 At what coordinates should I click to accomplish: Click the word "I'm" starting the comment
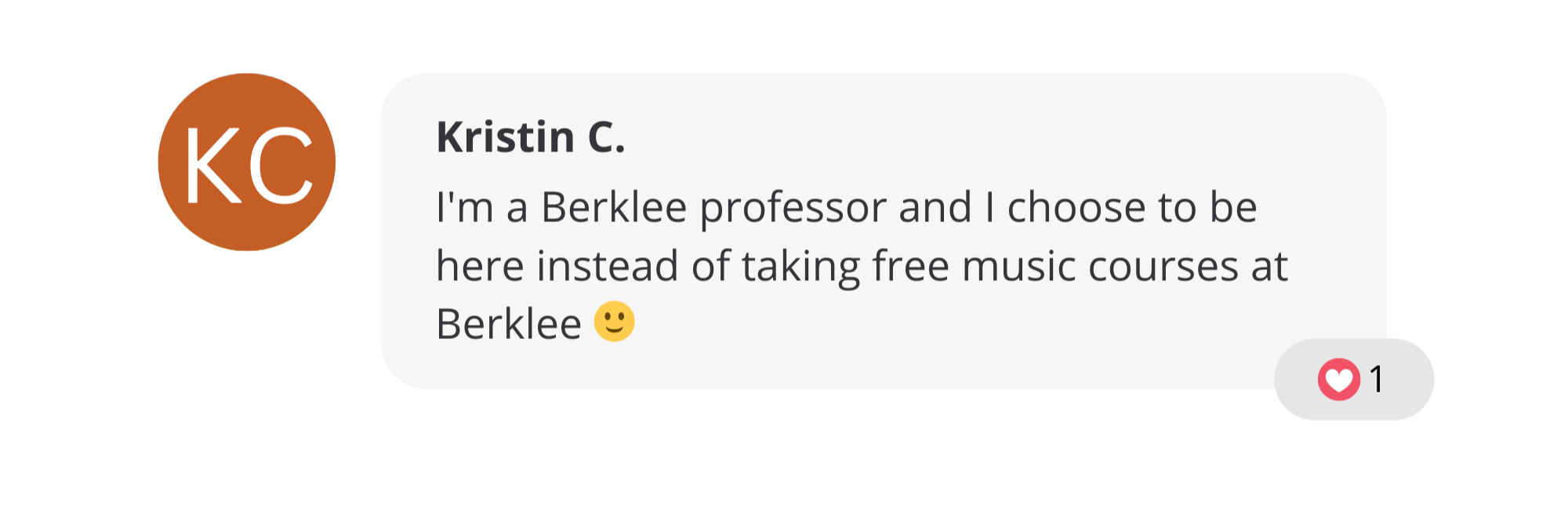464,208
